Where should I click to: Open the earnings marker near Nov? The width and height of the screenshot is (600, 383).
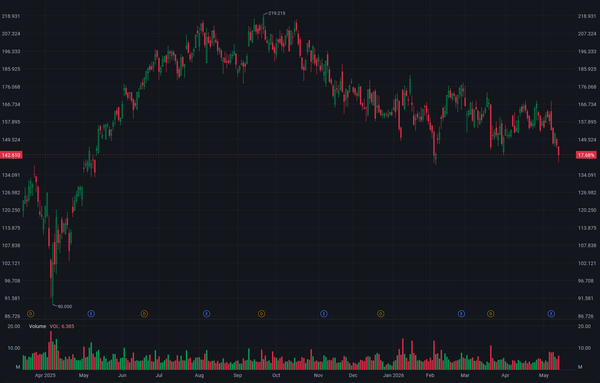(324, 314)
